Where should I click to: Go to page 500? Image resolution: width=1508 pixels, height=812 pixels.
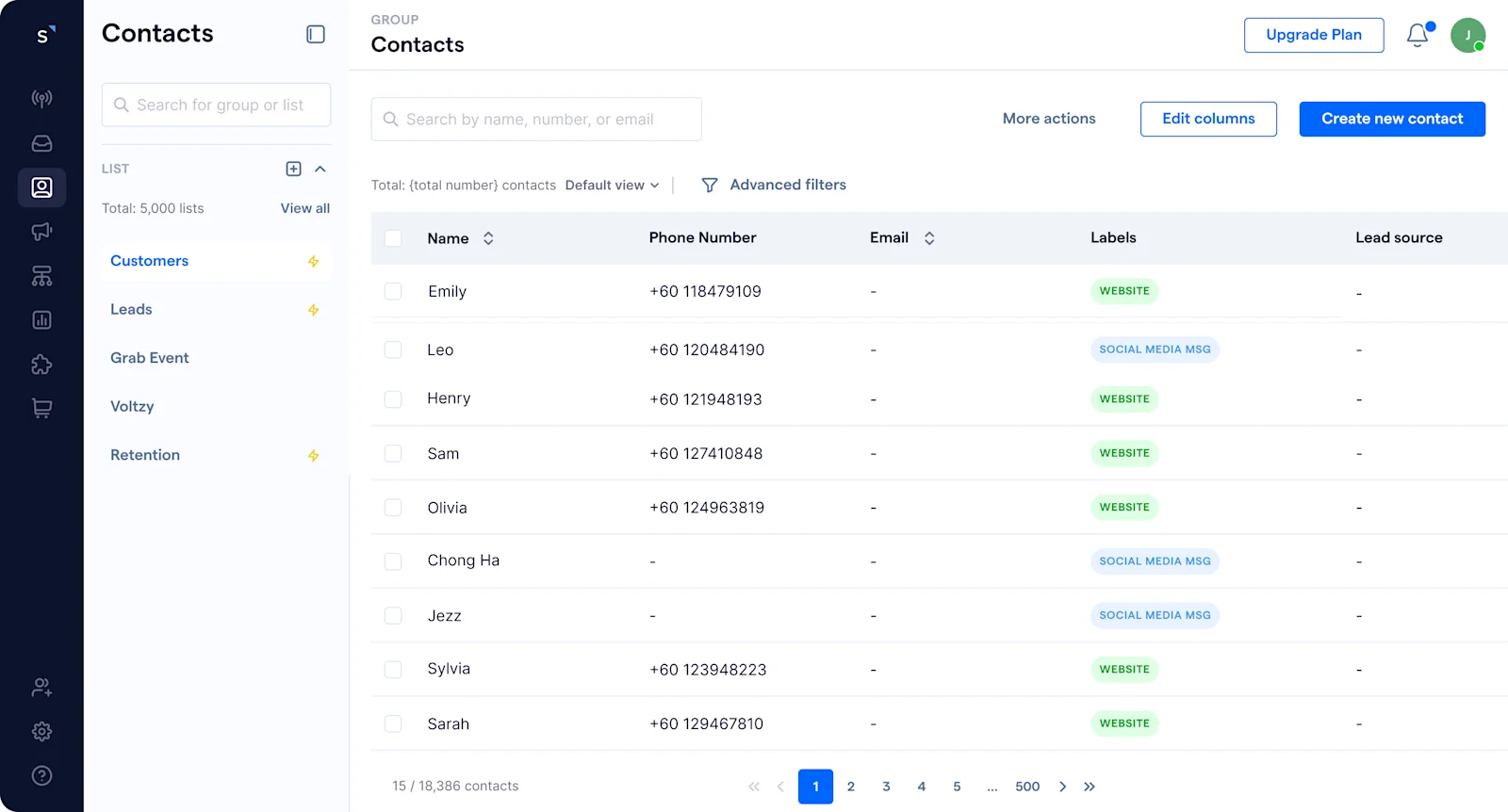(1027, 787)
